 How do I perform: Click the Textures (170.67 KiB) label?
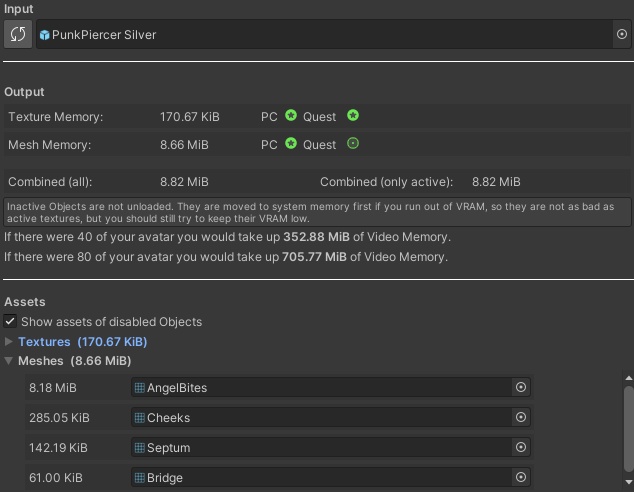pos(82,342)
